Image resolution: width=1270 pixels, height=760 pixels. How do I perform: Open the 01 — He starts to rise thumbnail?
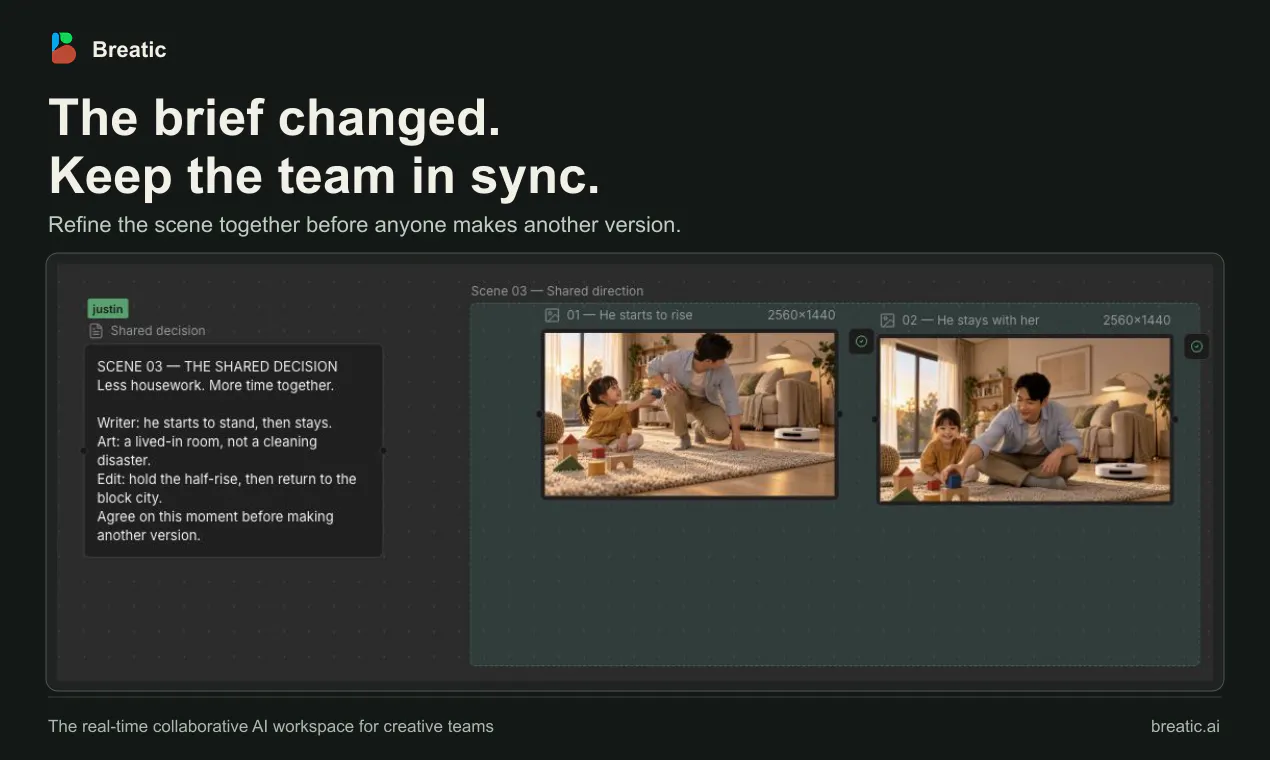tap(690, 414)
